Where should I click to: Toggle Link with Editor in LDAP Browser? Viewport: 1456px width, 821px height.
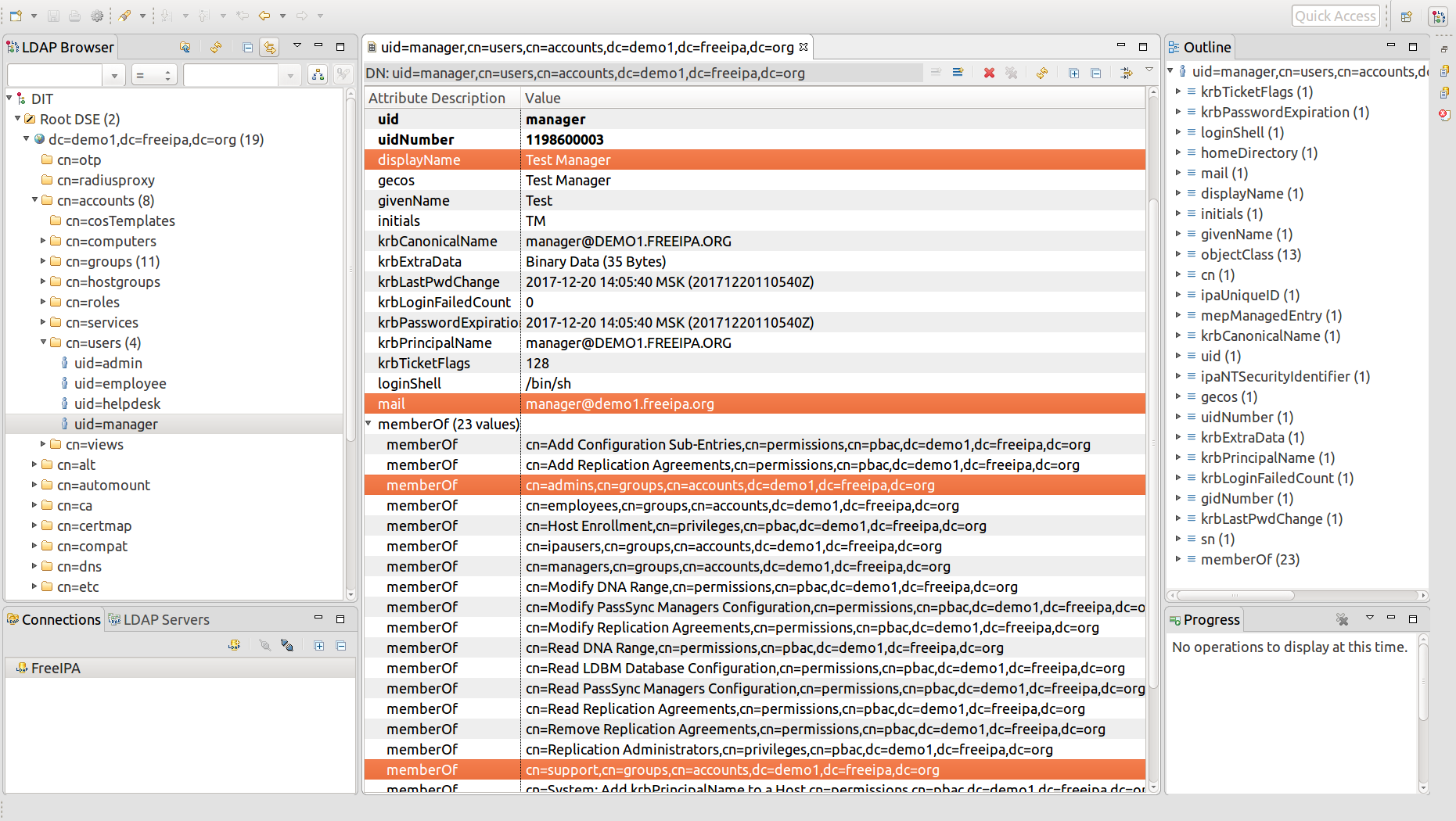click(x=270, y=47)
